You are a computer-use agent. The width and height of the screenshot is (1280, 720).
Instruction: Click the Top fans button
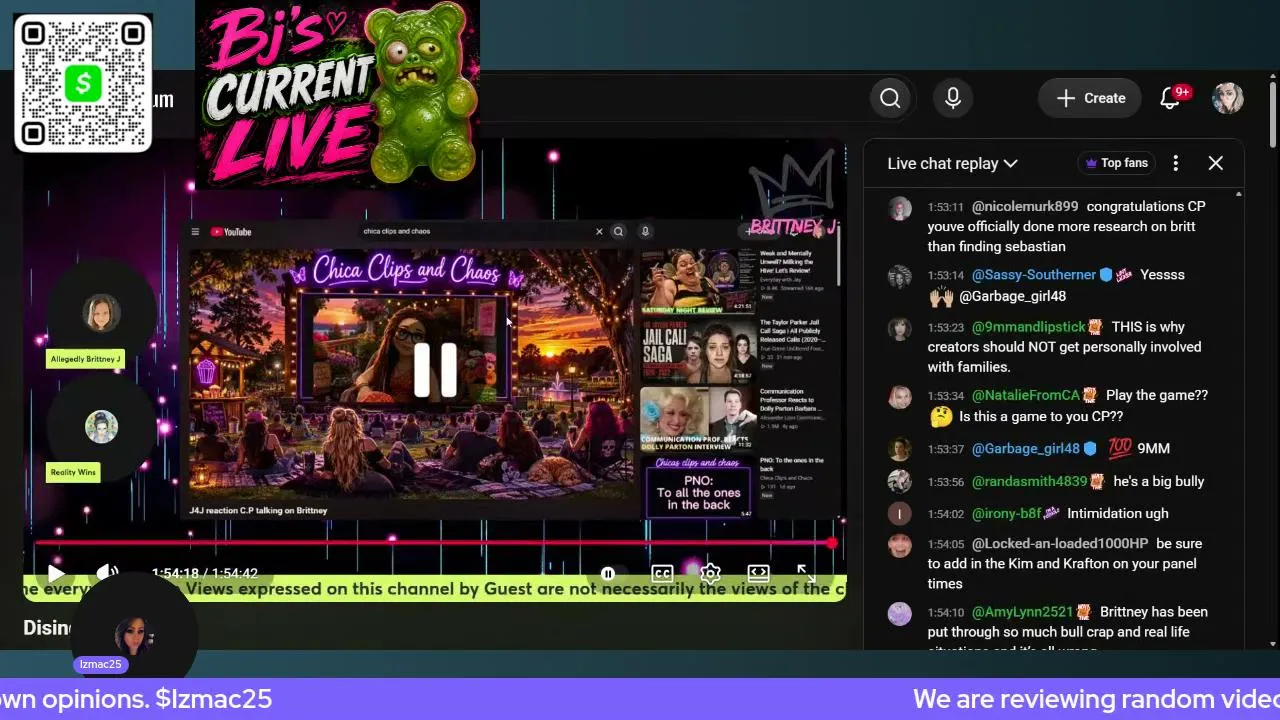(x=1116, y=163)
